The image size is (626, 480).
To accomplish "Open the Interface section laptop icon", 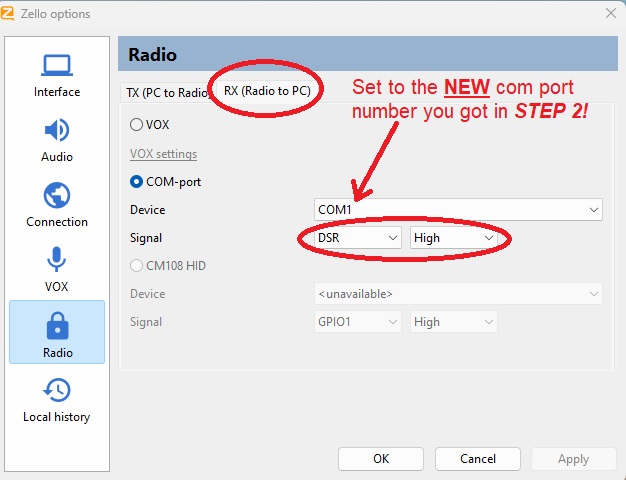I will point(57,65).
